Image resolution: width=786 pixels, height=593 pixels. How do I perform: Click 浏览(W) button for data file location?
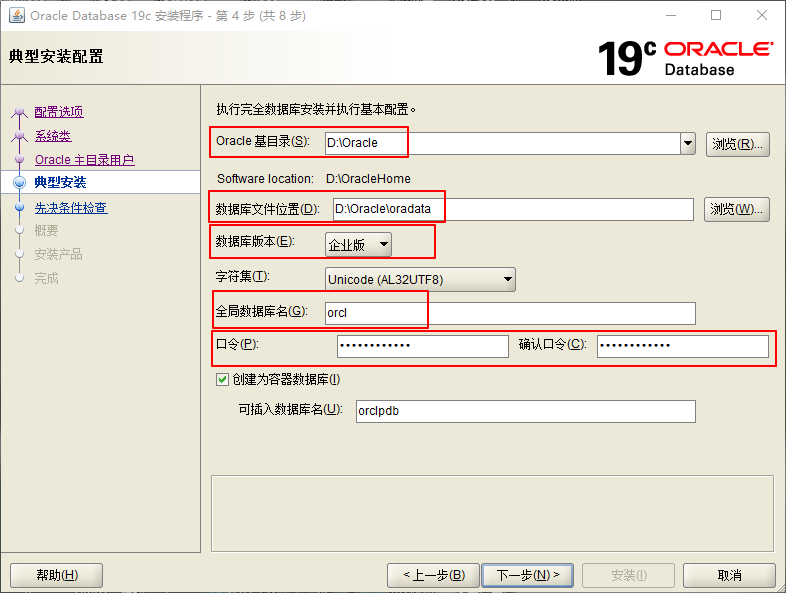[736, 209]
